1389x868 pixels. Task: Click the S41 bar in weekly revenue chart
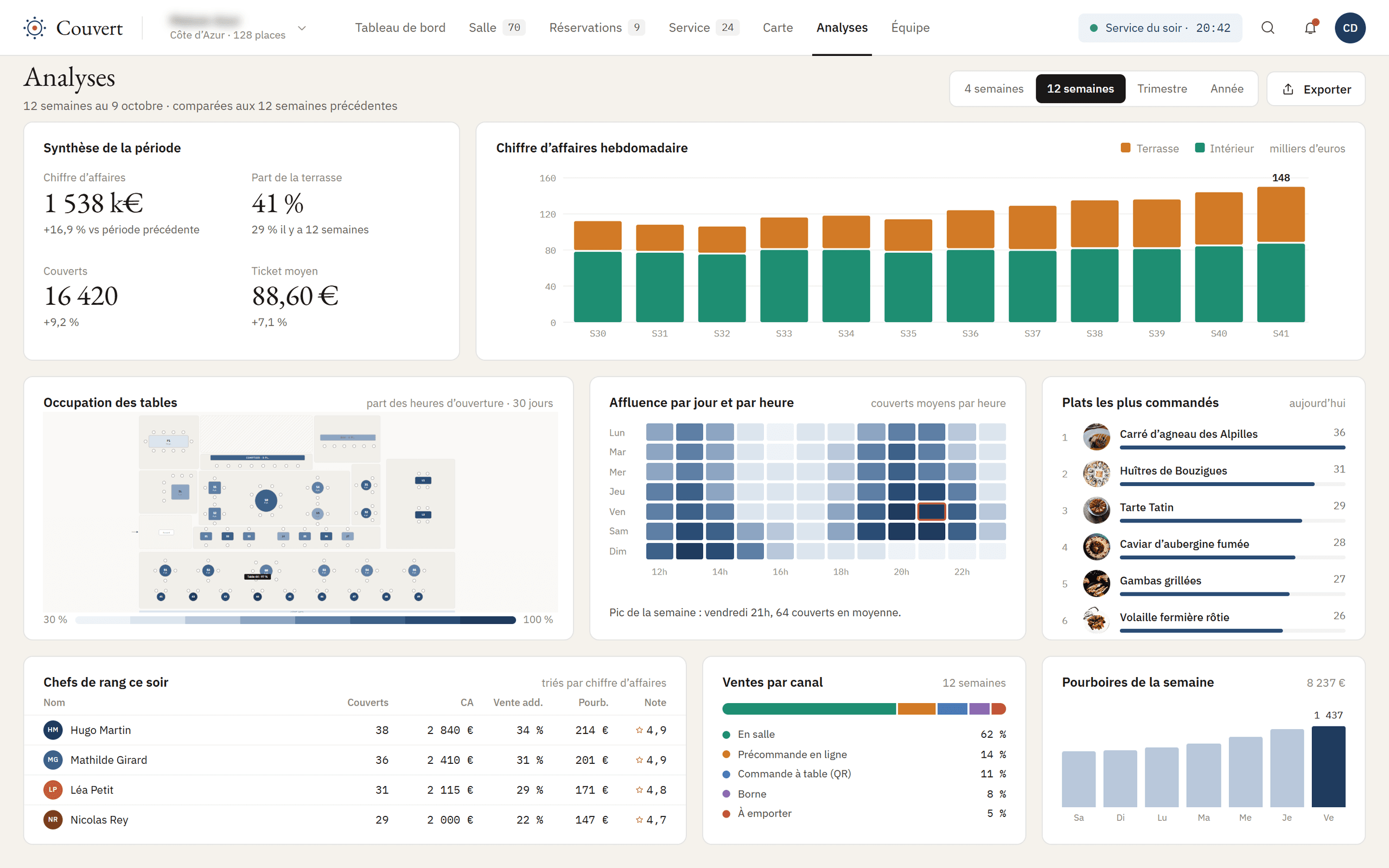pos(1280,254)
